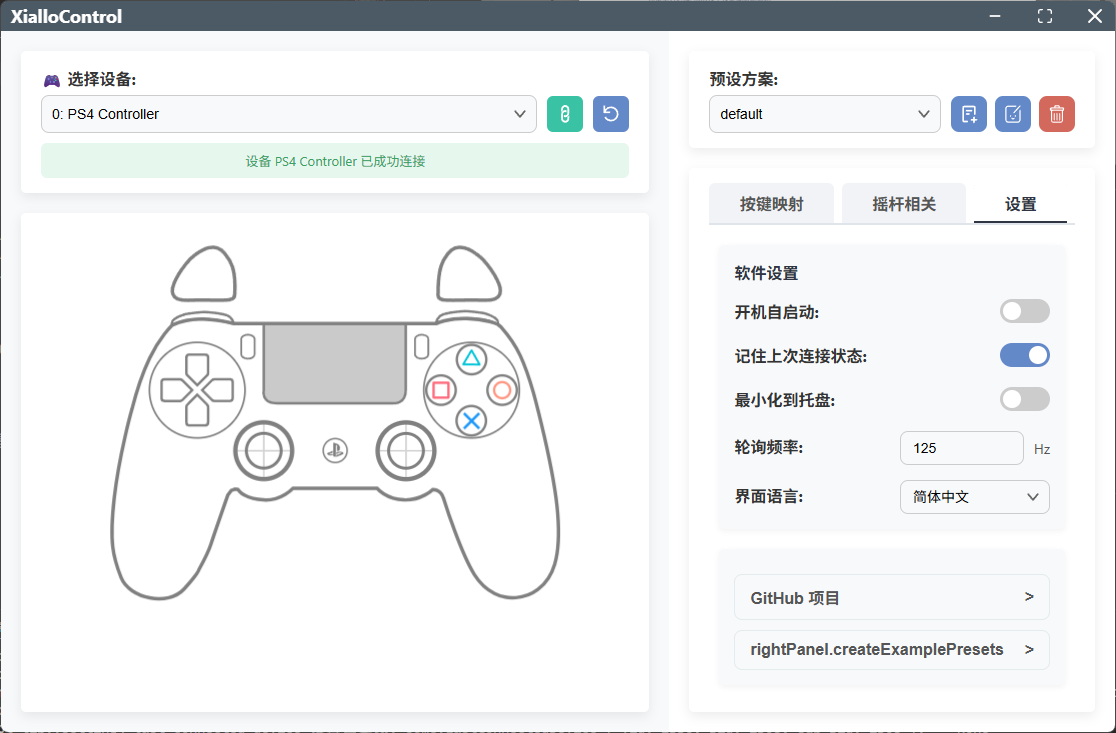Click the D-pad down arrow on the controller
Screen dimensions: 1116x733
point(197,412)
